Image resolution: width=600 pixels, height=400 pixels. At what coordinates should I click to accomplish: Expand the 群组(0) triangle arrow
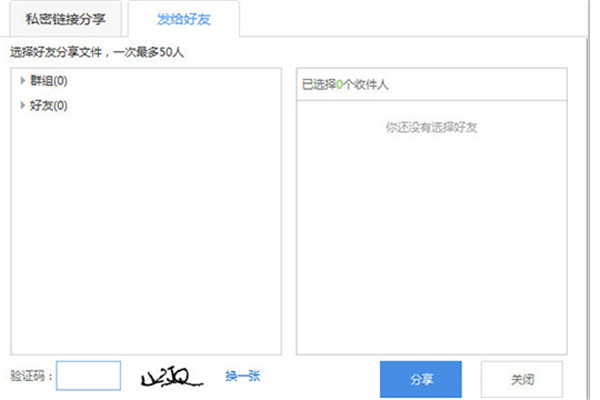22,81
